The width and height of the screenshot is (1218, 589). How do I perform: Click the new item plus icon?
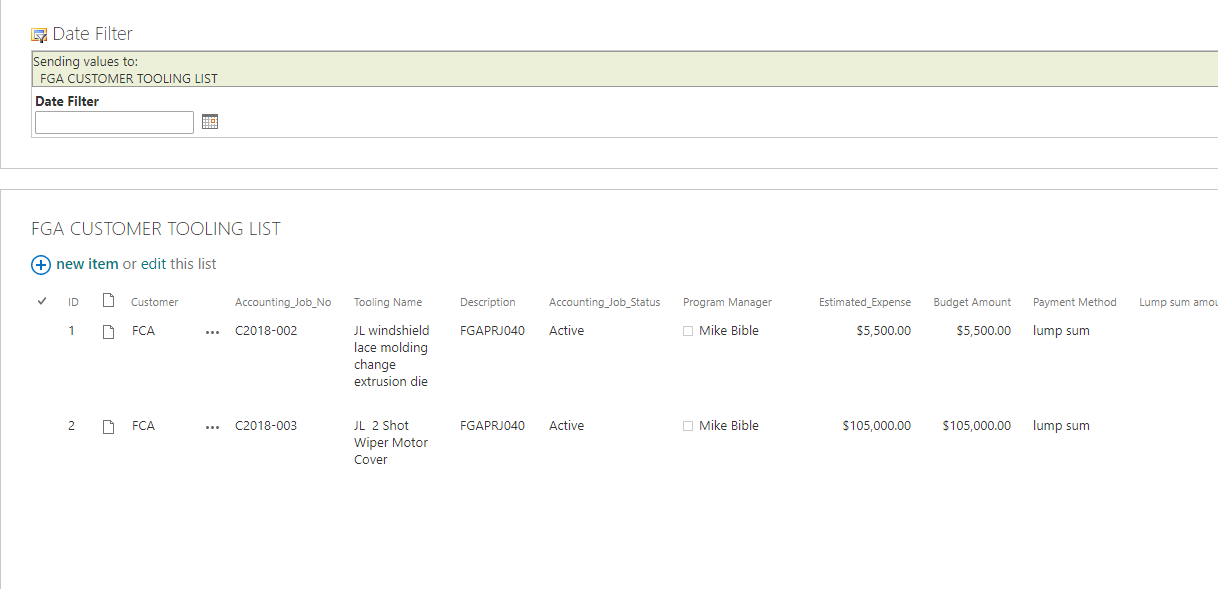click(x=41, y=265)
